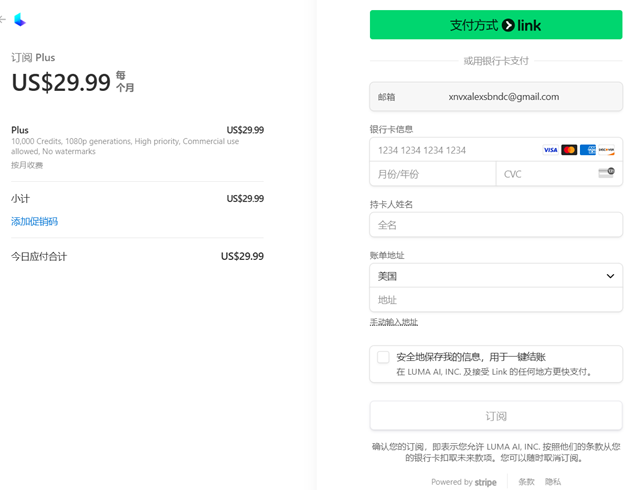Click the 月份/年份 expiry date field
640x490 pixels.
(x=430, y=174)
